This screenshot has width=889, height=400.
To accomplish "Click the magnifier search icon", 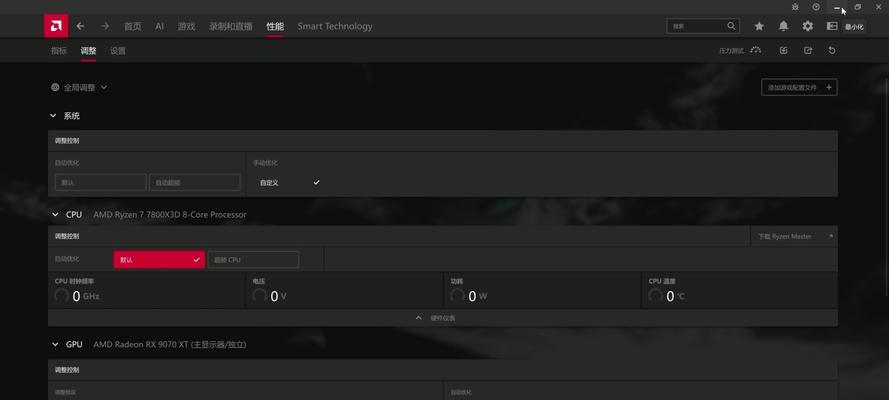I will tap(731, 26).
